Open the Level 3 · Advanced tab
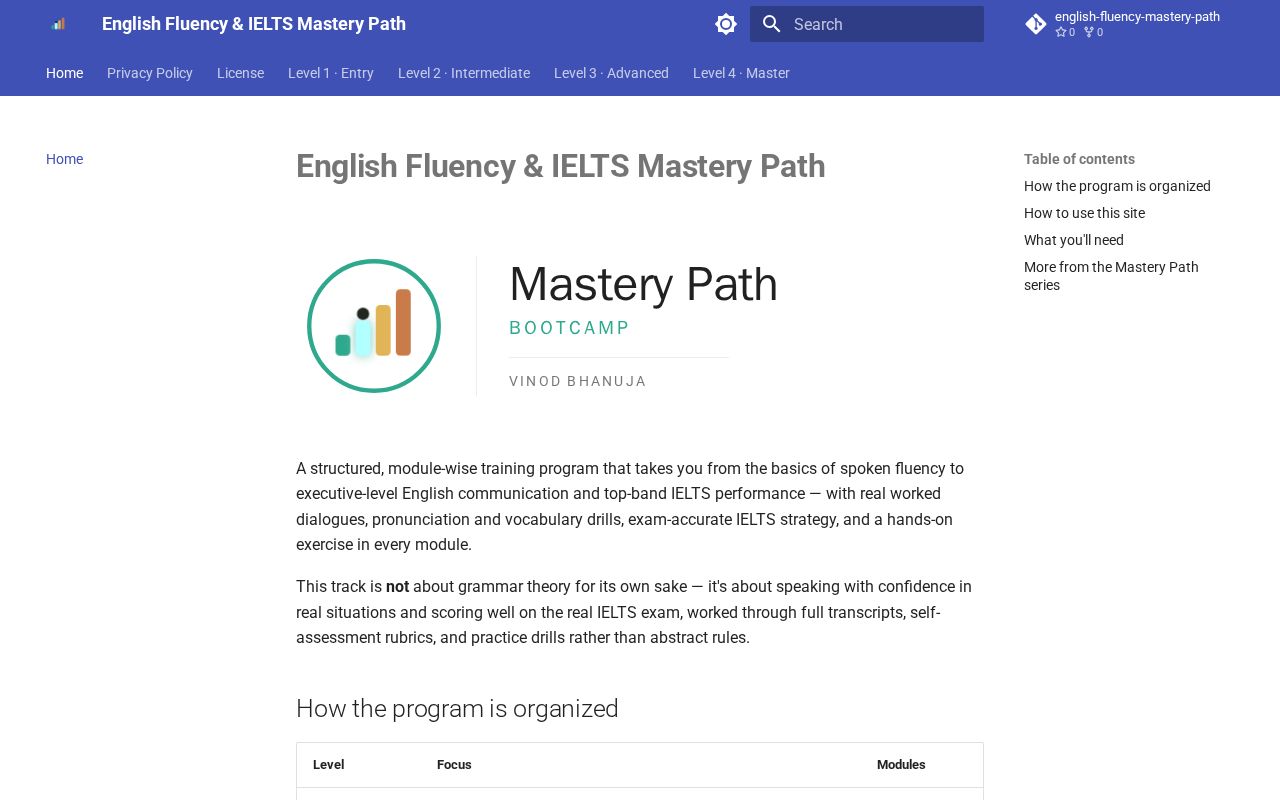Image resolution: width=1280 pixels, height=800 pixels. (x=611, y=73)
